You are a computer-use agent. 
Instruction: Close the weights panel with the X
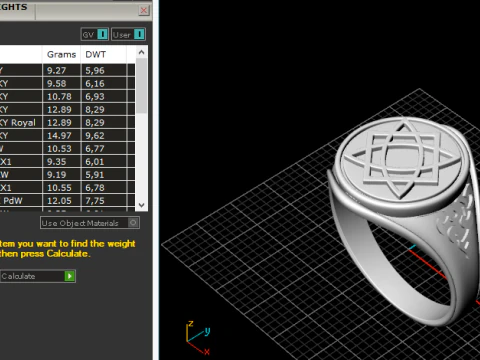144,10
